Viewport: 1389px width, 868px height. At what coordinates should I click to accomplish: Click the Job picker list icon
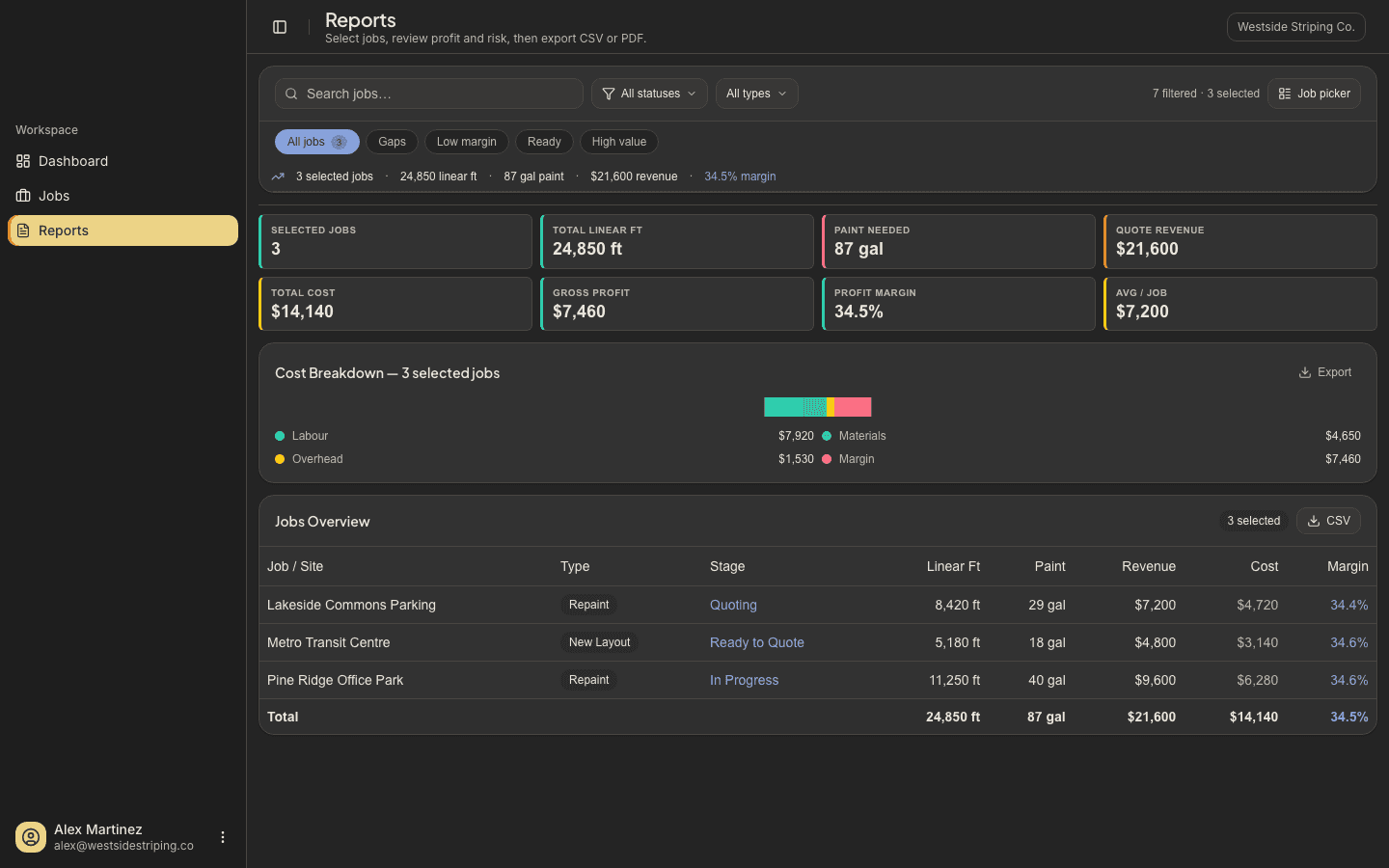pos(1285,94)
